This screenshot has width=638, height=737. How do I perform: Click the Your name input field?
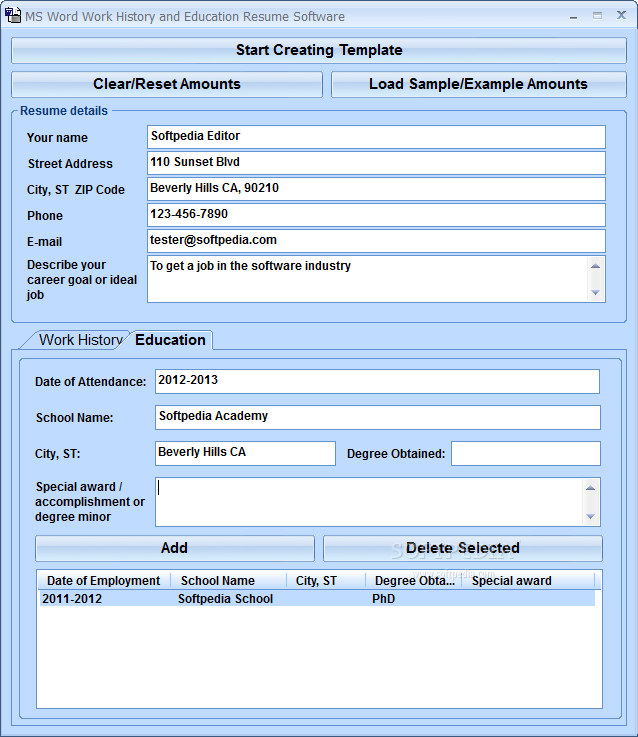376,137
